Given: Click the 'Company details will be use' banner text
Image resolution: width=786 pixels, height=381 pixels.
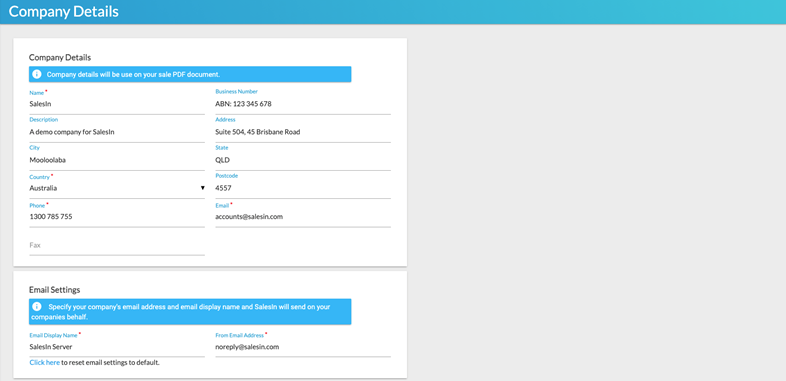Looking at the screenshot, I should click(133, 74).
